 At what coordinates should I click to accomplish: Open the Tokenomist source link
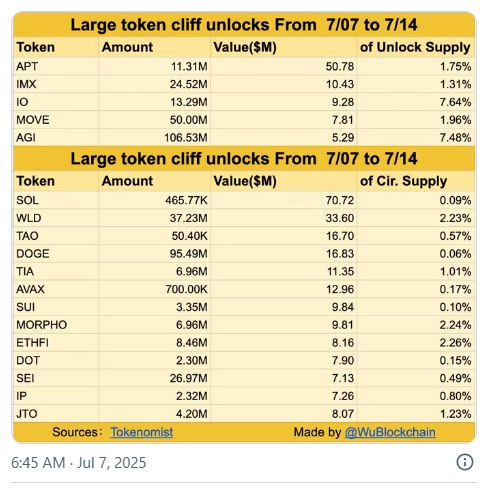[x=142, y=432]
